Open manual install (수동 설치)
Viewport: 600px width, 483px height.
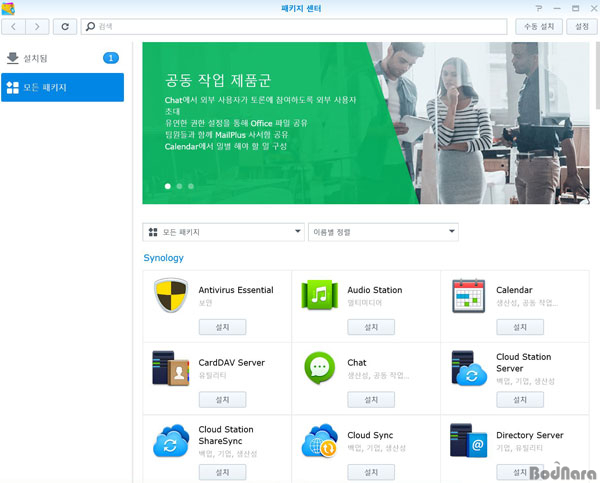coord(539,26)
